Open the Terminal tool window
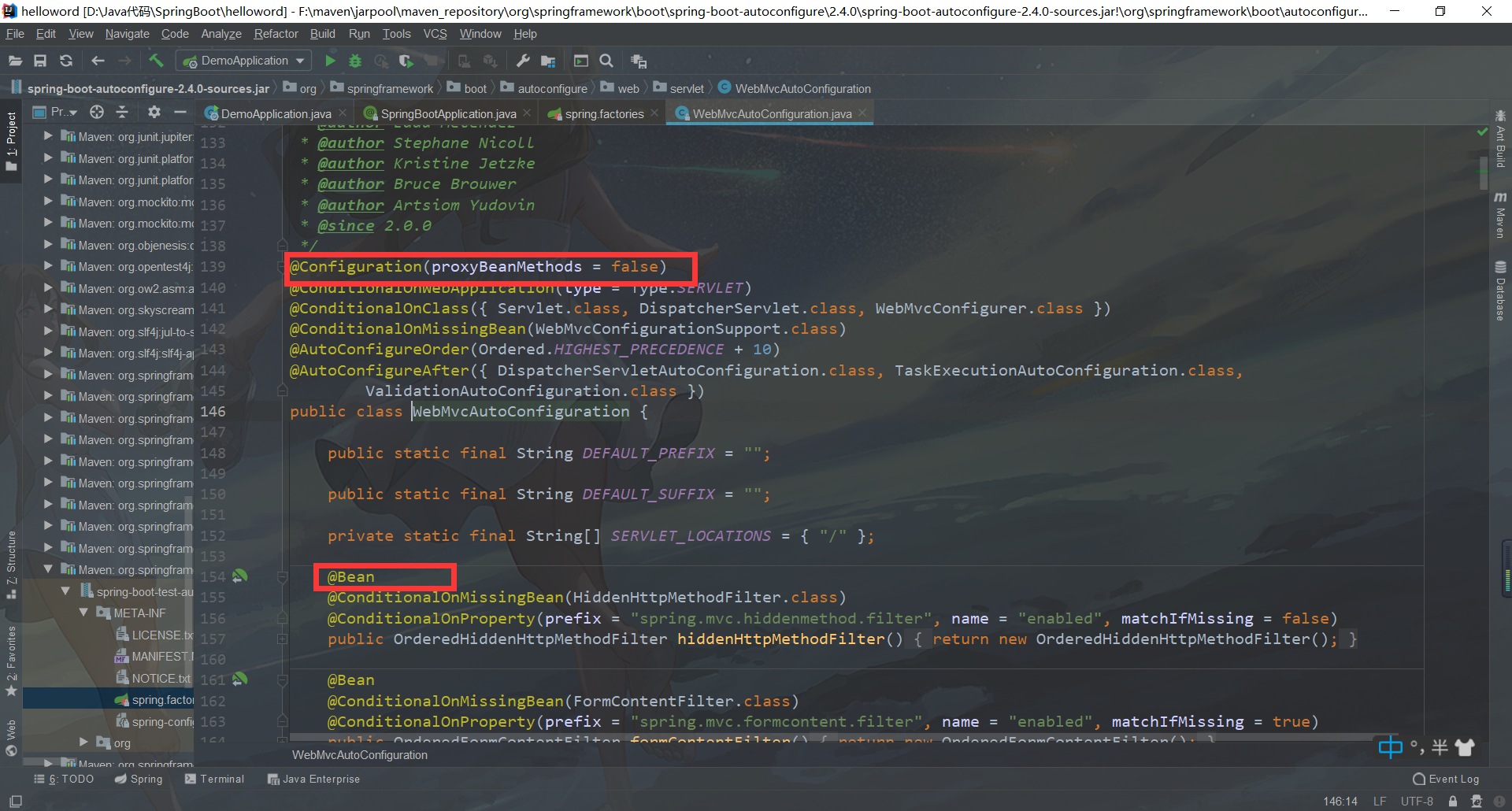This screenshot has height=811, width=1512. [214, 779]
